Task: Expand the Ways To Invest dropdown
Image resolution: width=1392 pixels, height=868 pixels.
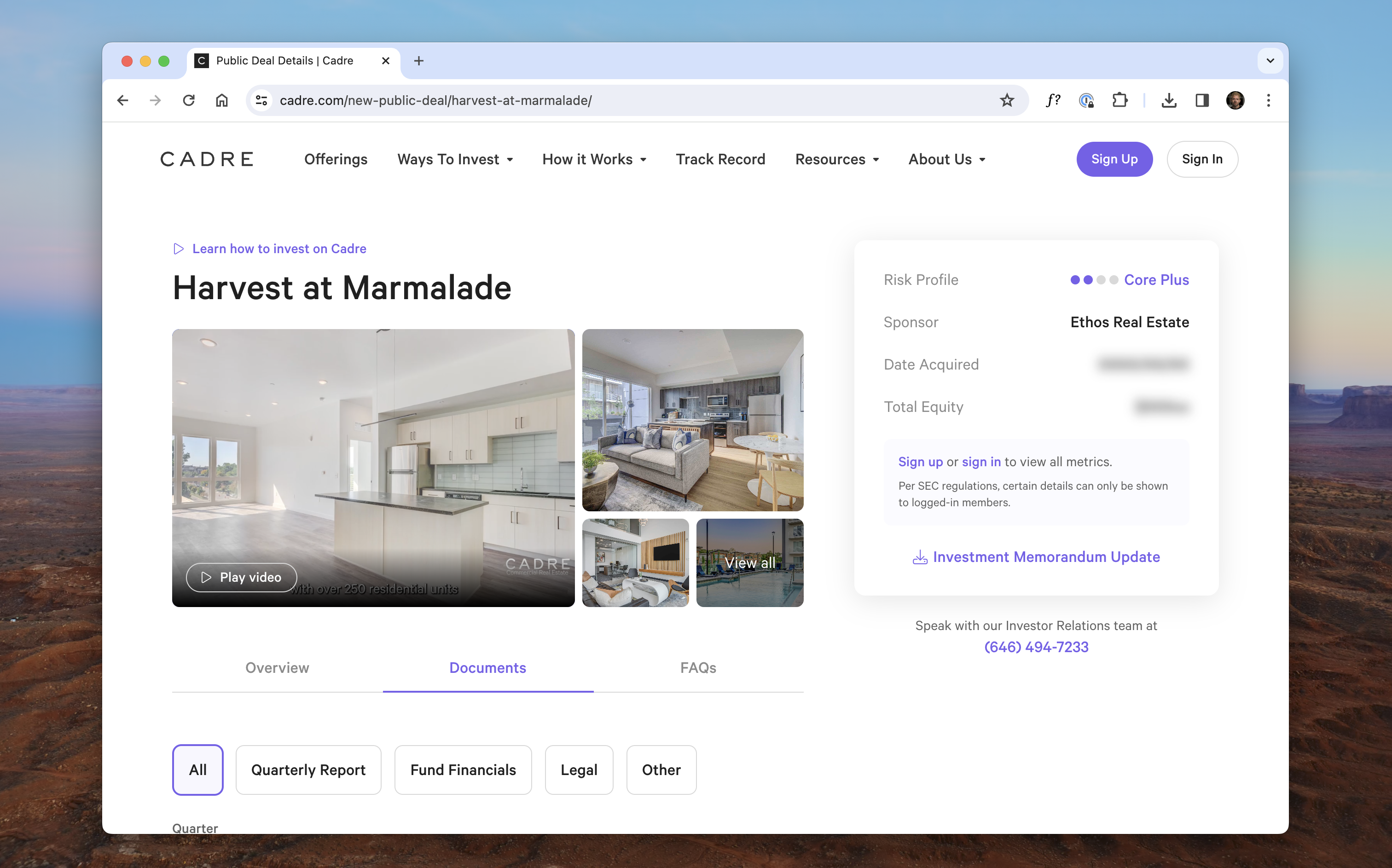Action: (455, 159)
